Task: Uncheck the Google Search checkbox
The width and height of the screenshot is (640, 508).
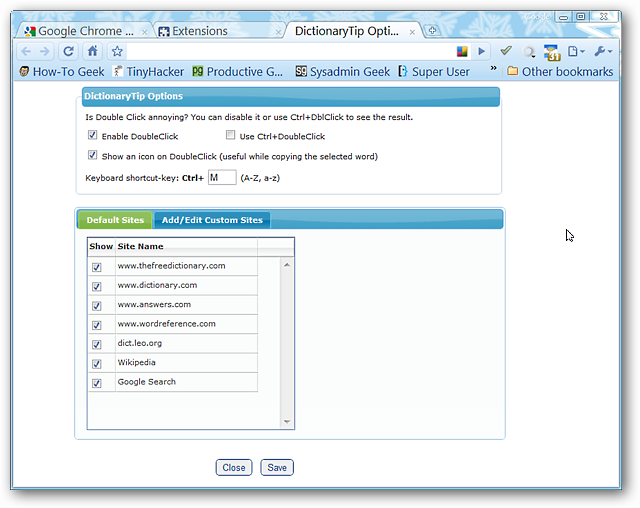Action: (x=97, y=384)
